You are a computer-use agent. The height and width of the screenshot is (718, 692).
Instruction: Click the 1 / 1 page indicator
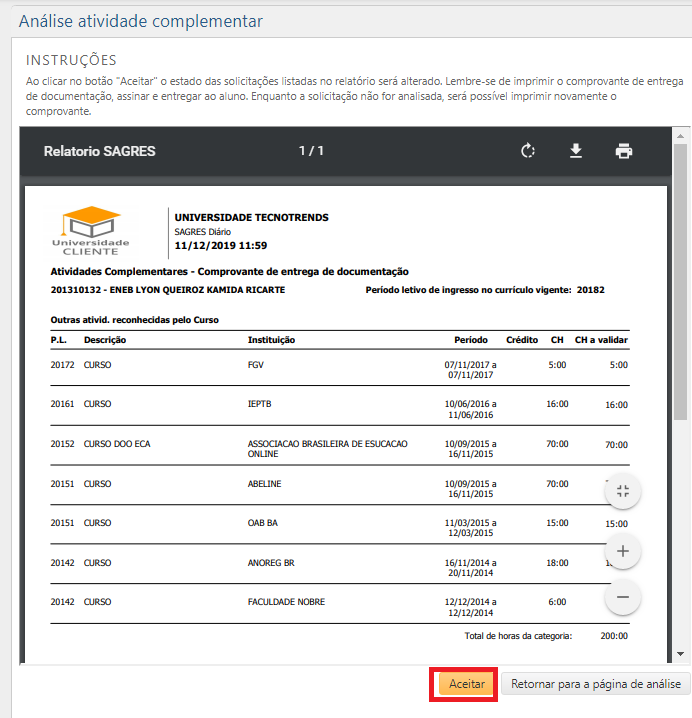[x=311, y=151]
